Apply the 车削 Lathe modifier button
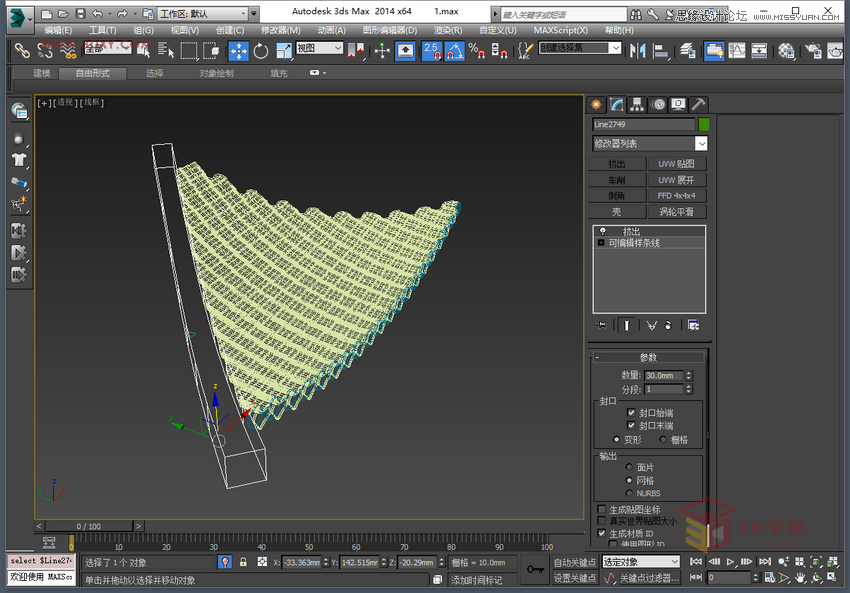Viewport: 850px width, 593px height. [x=618, y=179]
